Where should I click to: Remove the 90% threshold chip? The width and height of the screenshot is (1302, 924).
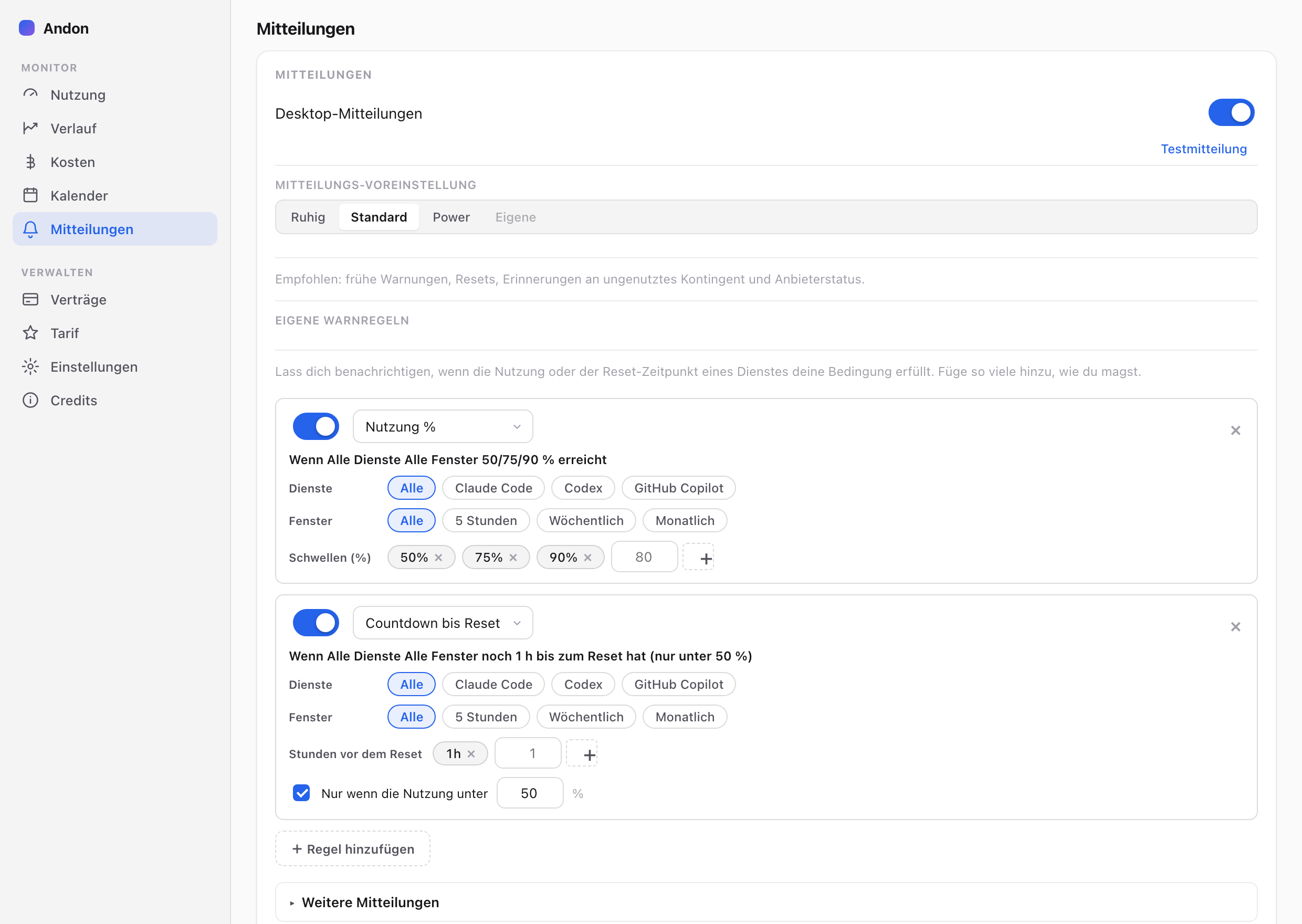587,558
